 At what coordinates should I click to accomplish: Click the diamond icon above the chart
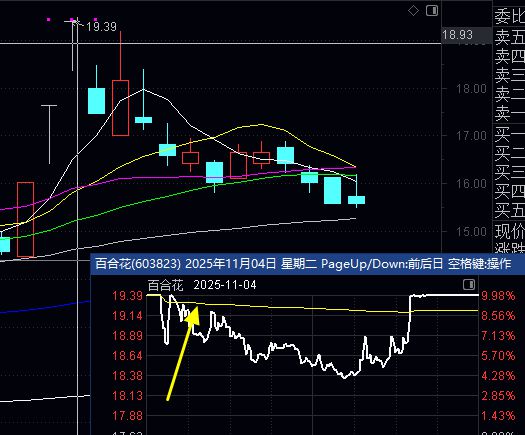tap(414, 11)
